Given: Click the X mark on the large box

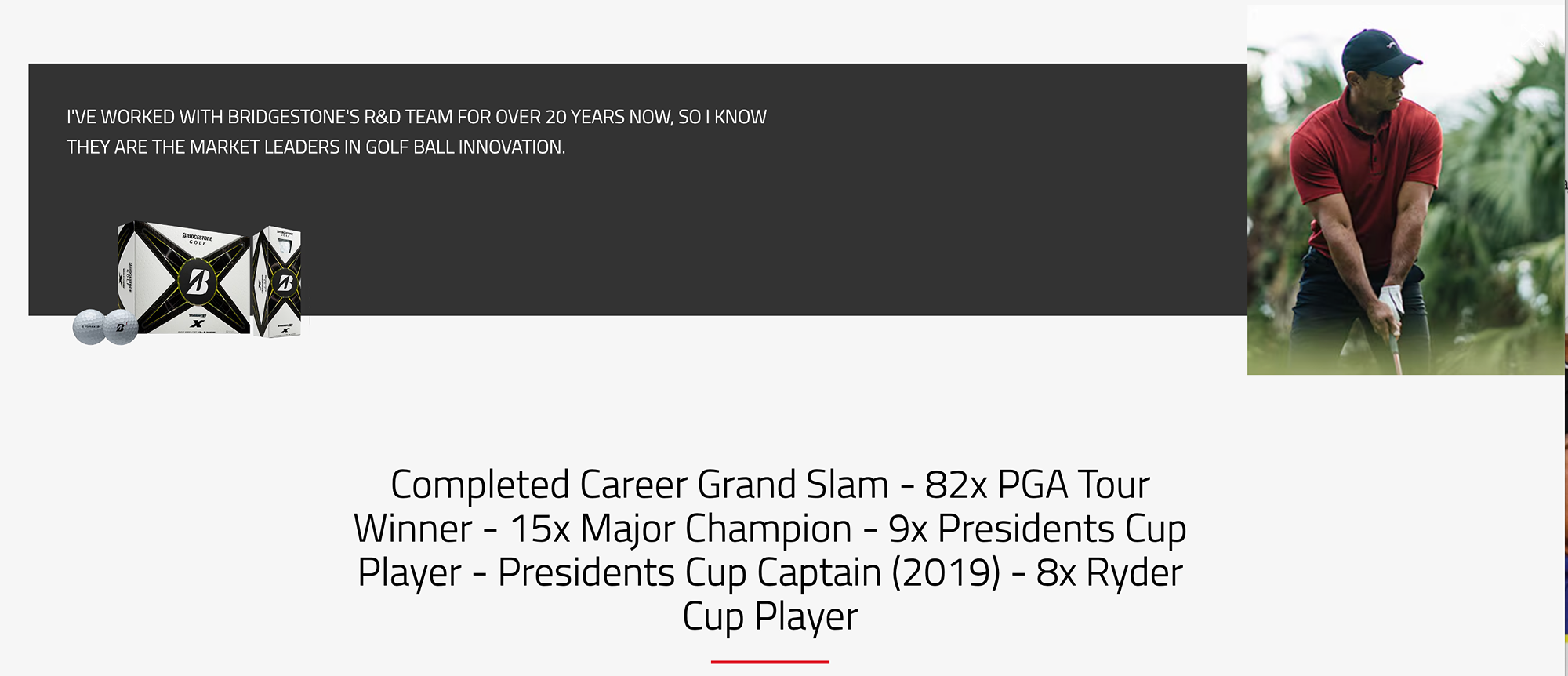Looking at the screenshot, I should pyautogui.click(x=197, y=323).
